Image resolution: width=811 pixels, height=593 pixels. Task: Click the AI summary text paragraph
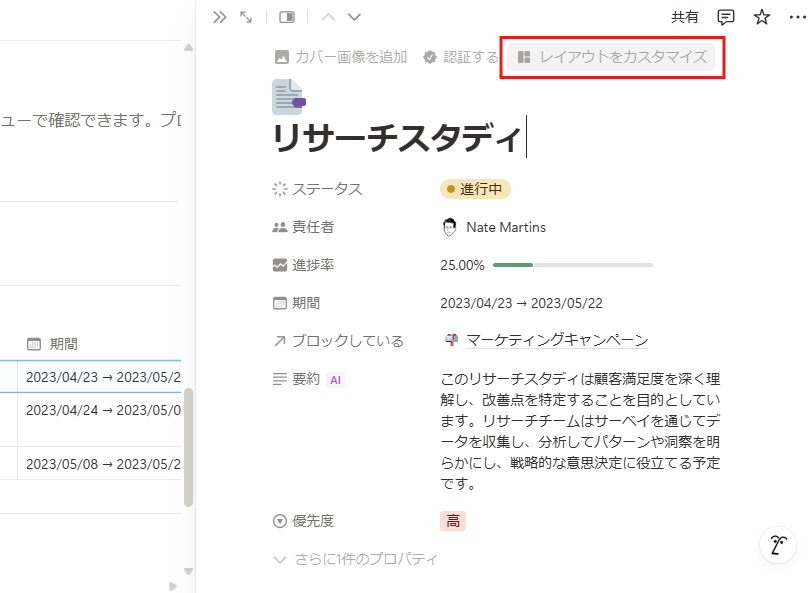(x=580, y=432)
